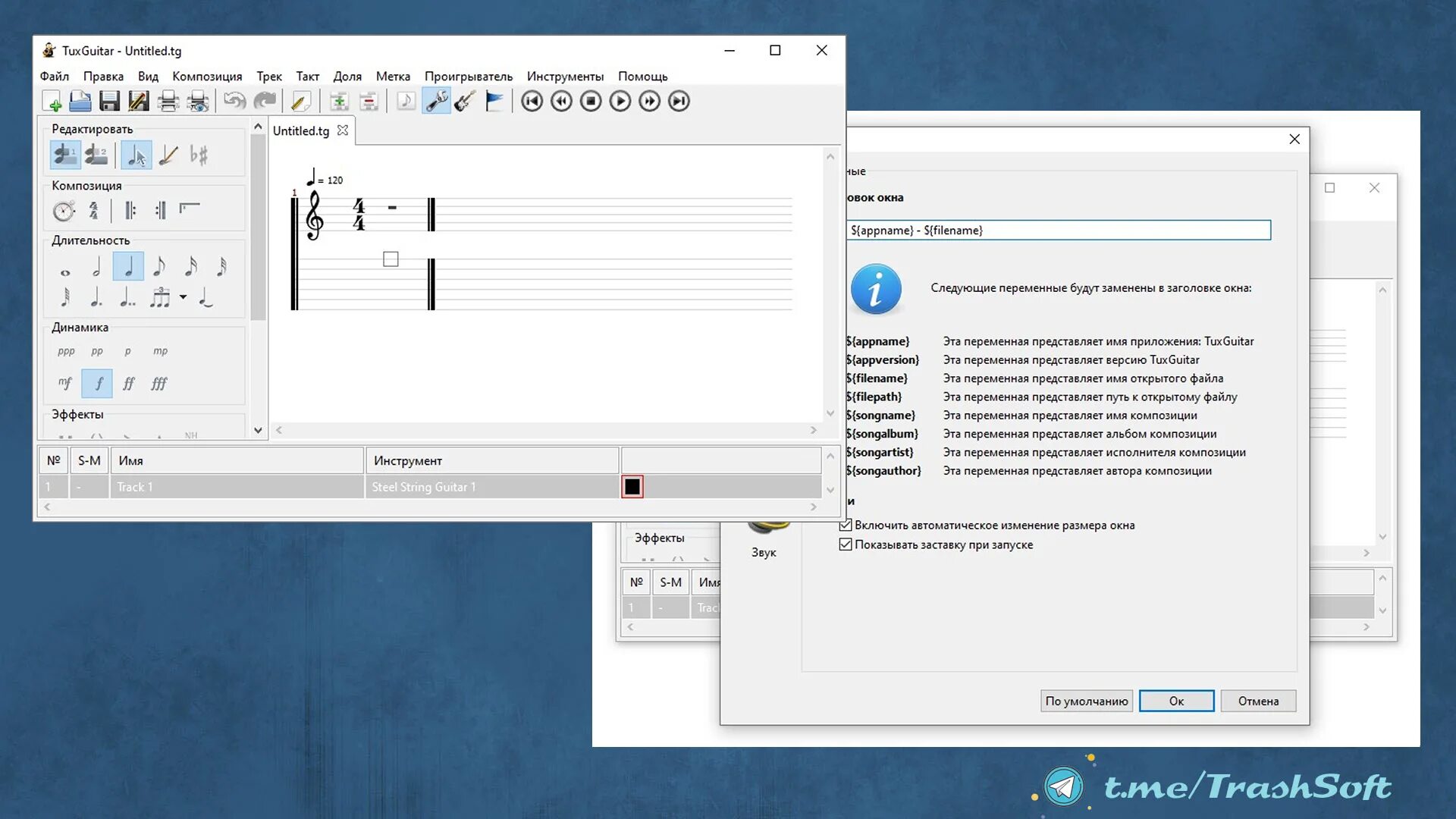This screenshot has height=819, width=1456.
Task: Toggle triplet division icon
Action: click(159, 298)
